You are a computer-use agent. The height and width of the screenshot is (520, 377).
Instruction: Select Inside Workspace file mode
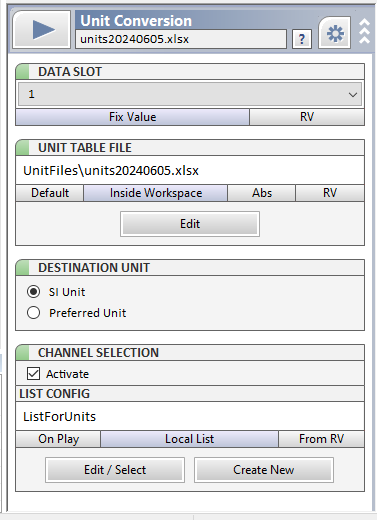[x=156, y=193]
